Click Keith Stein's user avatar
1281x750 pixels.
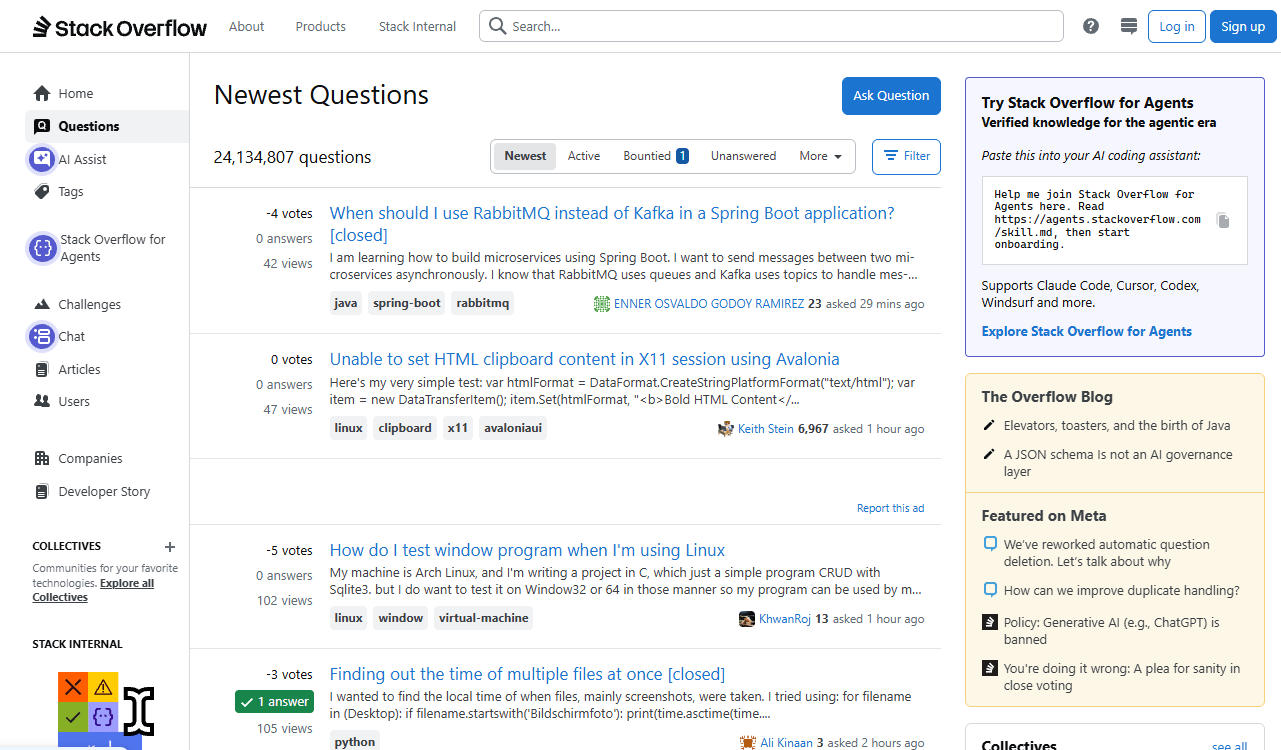[x=726, y=429]
